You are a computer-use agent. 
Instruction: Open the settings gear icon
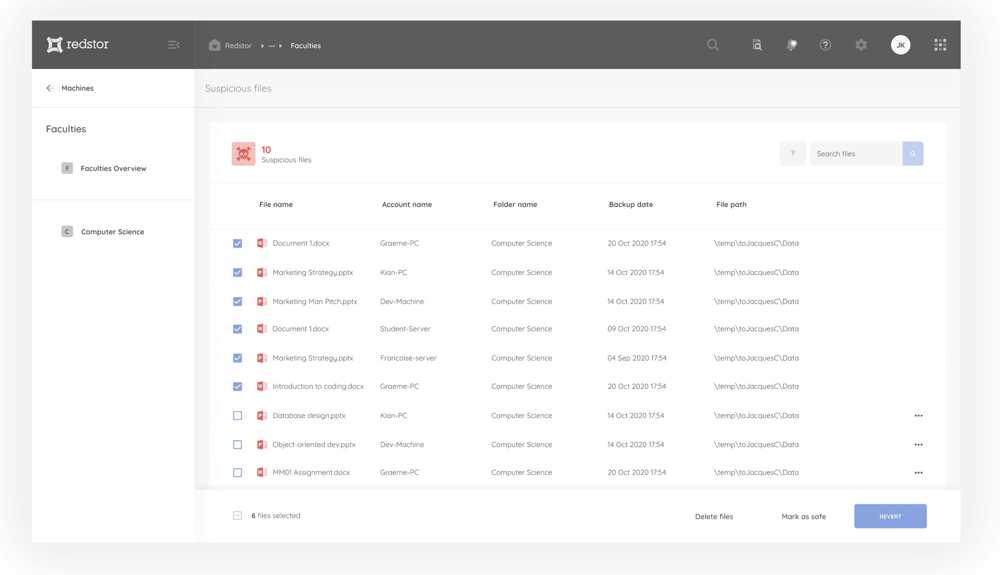(861, 45)
